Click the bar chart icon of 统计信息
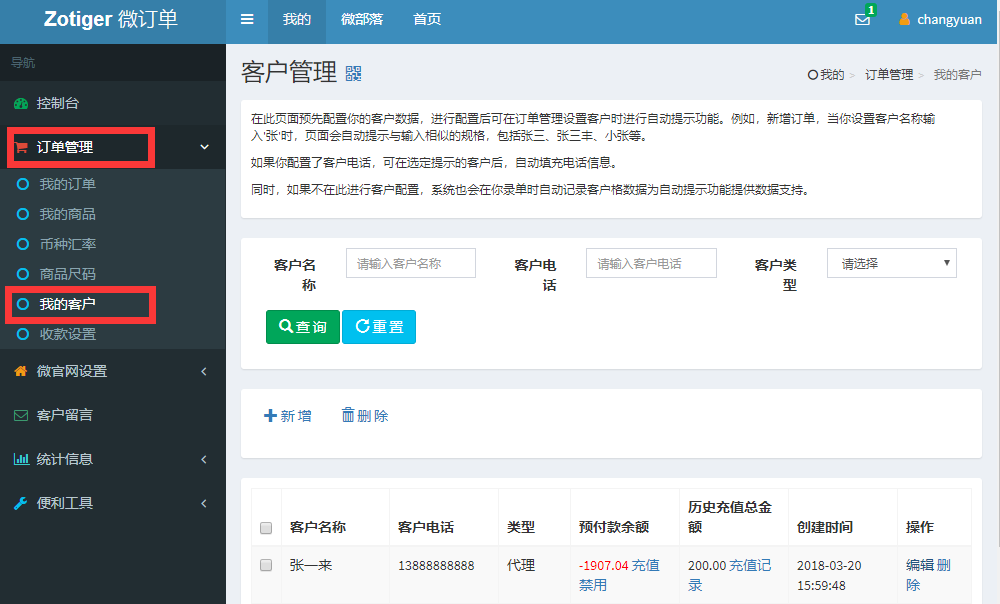The width and height of the screenshot is (1000, 604). point(21,459)
